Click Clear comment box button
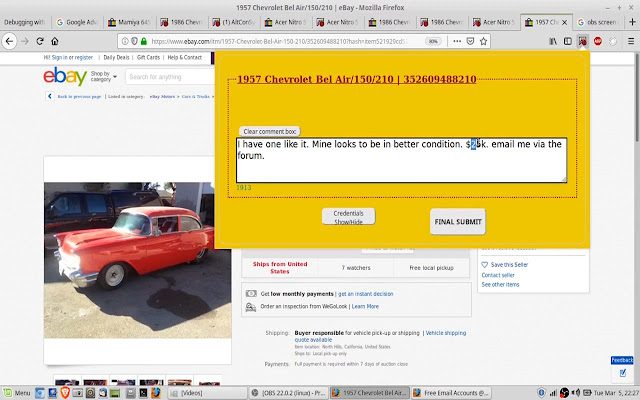This screenshot has height=400, width=640. point(269,131)
